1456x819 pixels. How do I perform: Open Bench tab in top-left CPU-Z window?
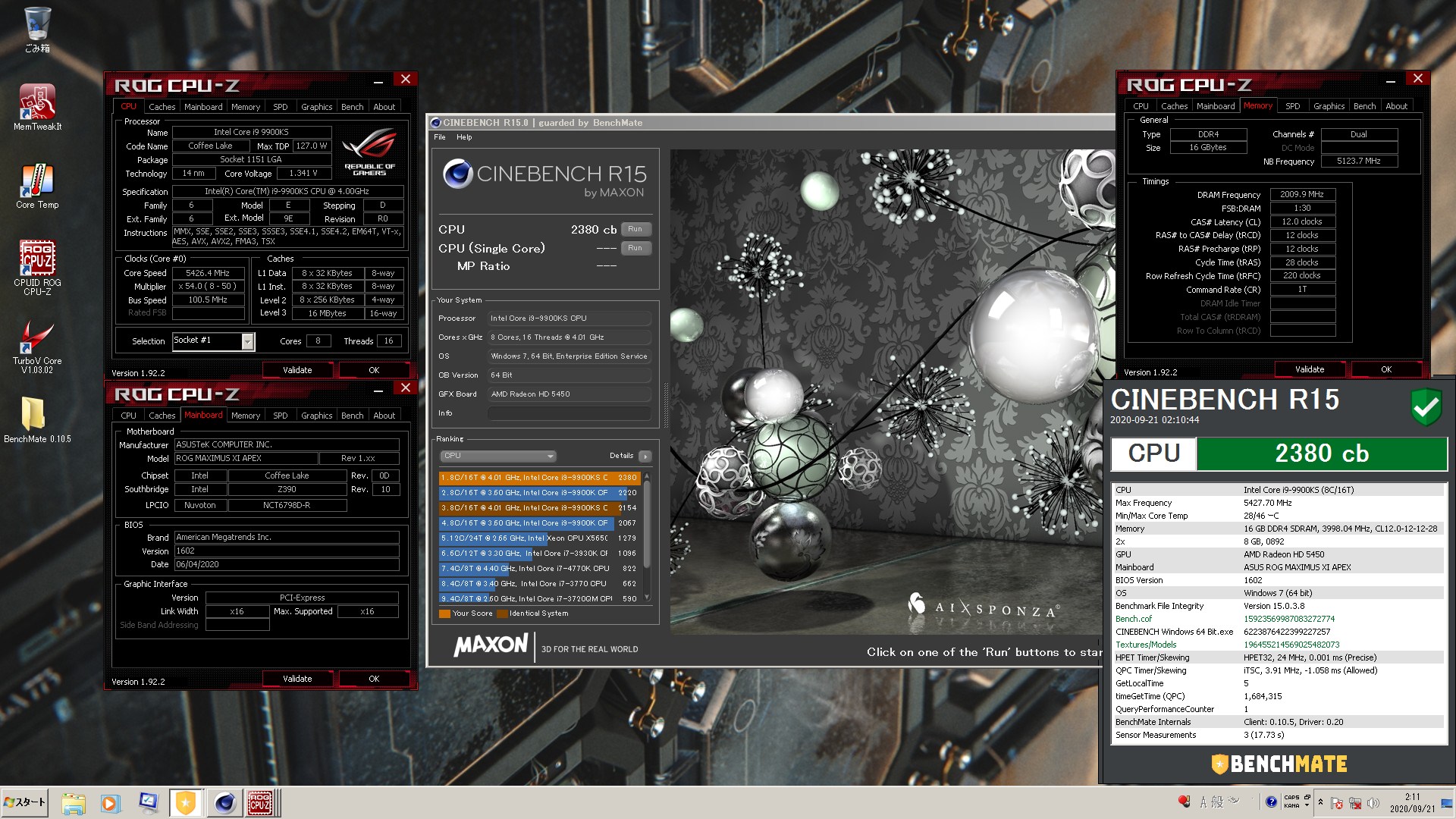click(x=352, y=107)
